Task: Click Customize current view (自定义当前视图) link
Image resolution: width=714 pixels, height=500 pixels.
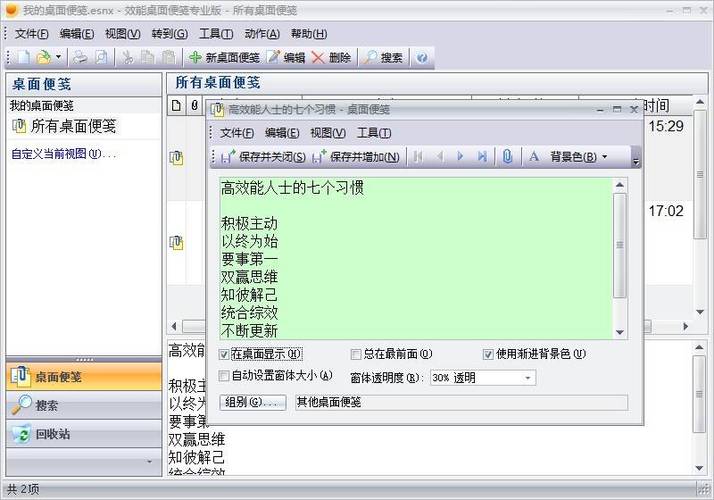Action: pyautogui.click(x=63, y=154)
